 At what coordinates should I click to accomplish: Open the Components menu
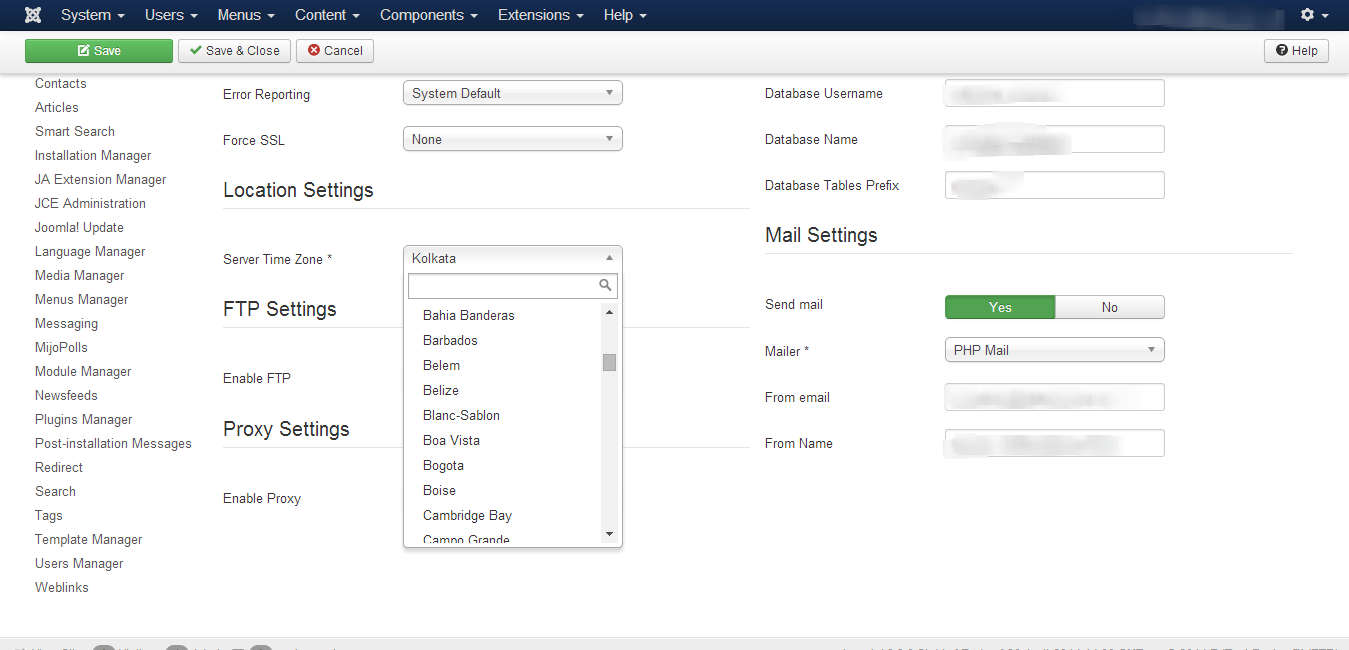[422, 14]
